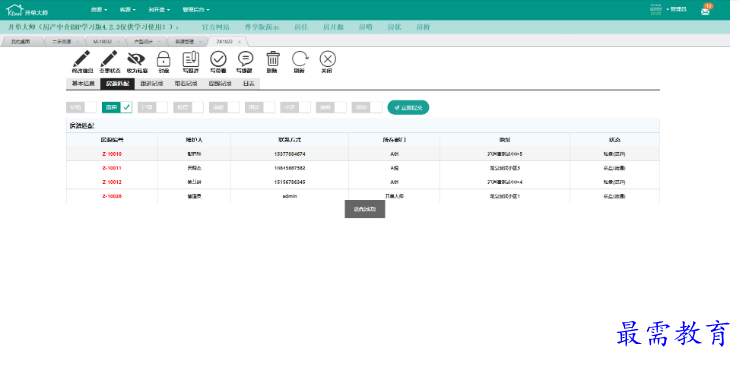Click the speech bubble reminder icon
Viewport: 738px width, 365px height.
click(245, 59)
